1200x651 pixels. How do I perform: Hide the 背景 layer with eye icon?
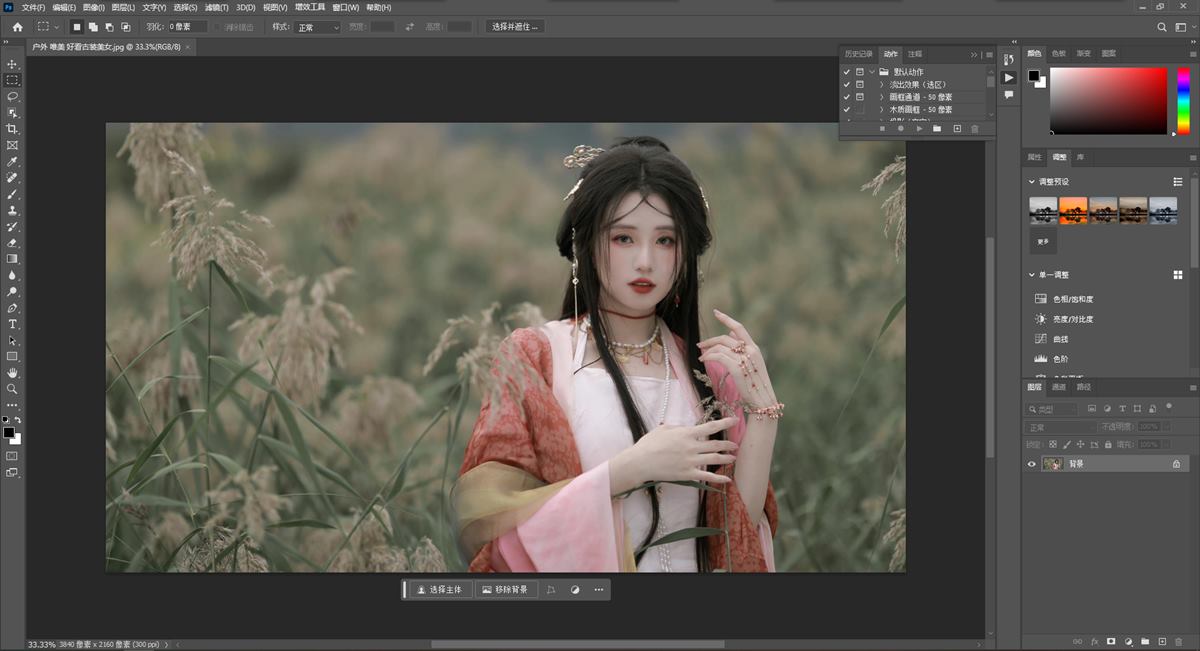click(1033, 464)
